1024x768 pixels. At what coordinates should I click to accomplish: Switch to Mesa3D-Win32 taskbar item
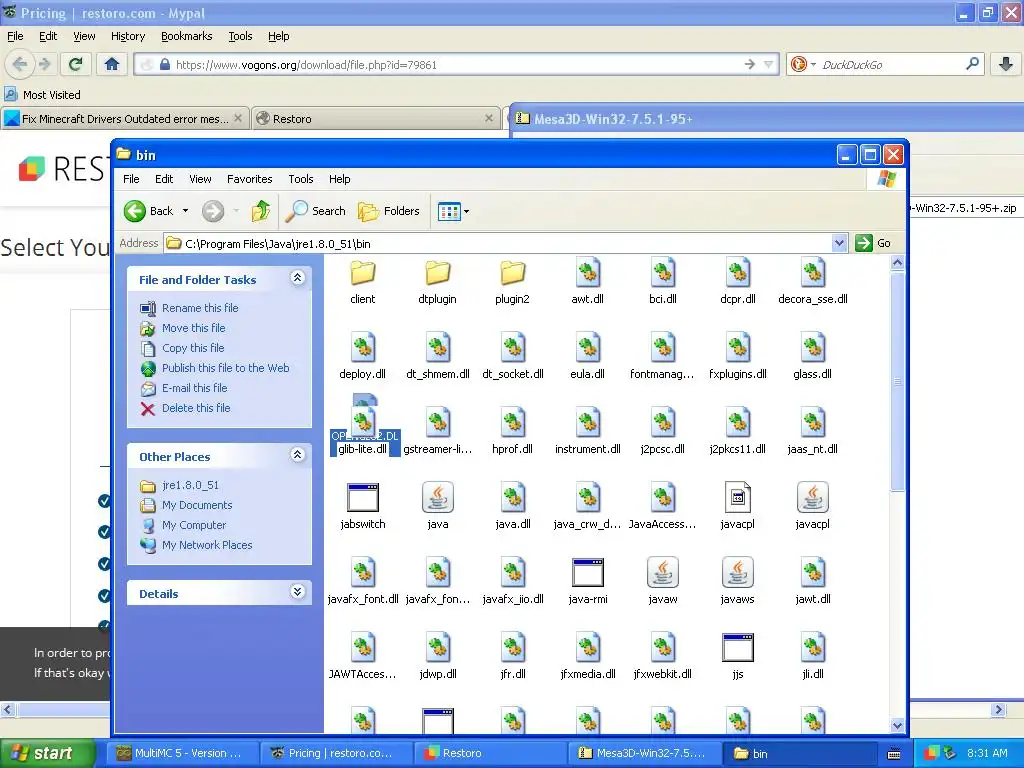coord(644,753)
